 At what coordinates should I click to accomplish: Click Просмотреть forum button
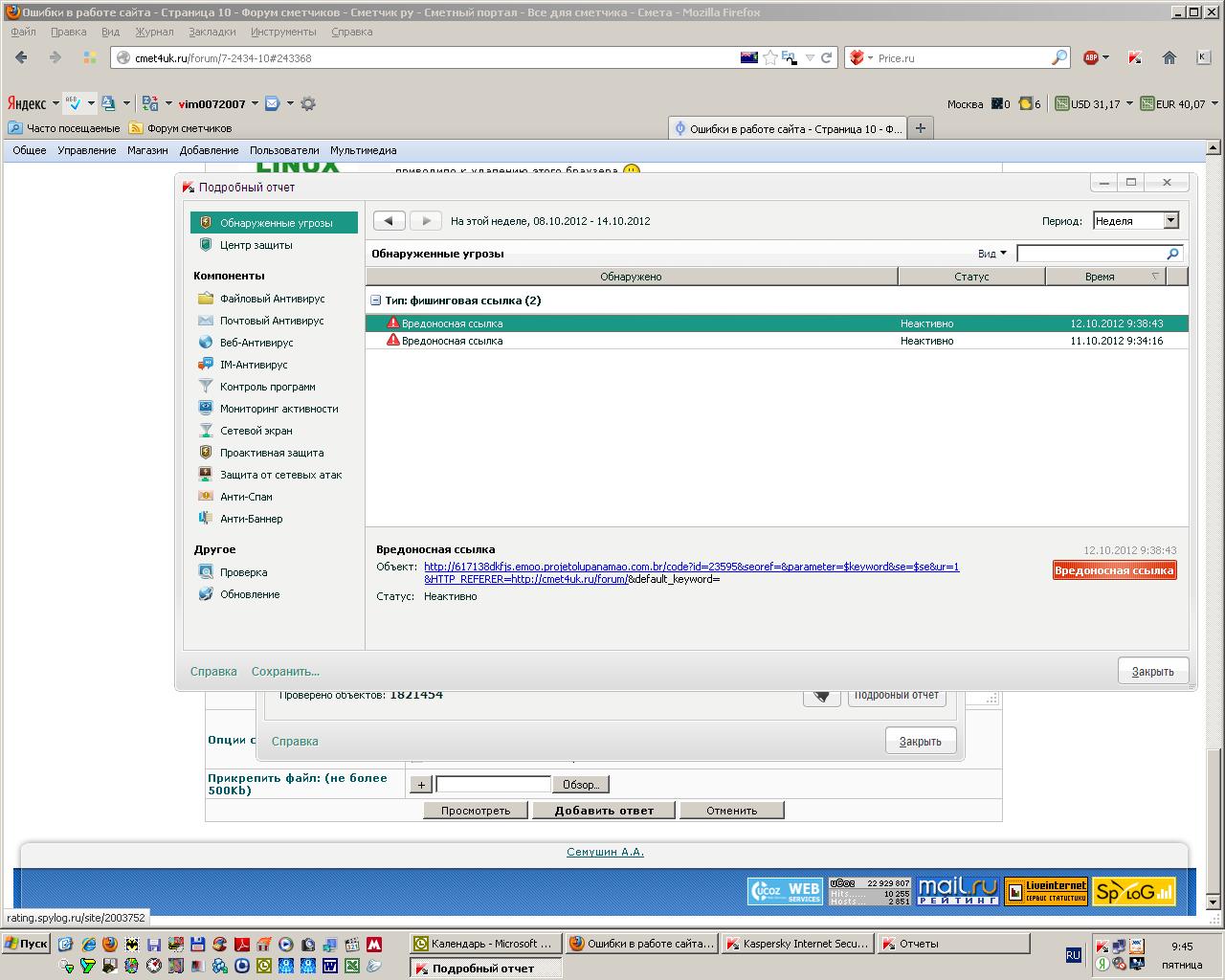(476, 811)
